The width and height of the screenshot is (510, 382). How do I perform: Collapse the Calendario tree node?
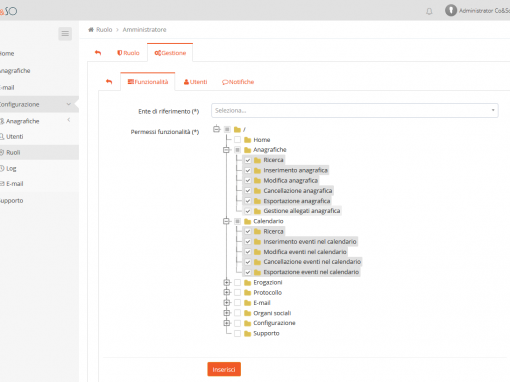click(x=227, y=221)
